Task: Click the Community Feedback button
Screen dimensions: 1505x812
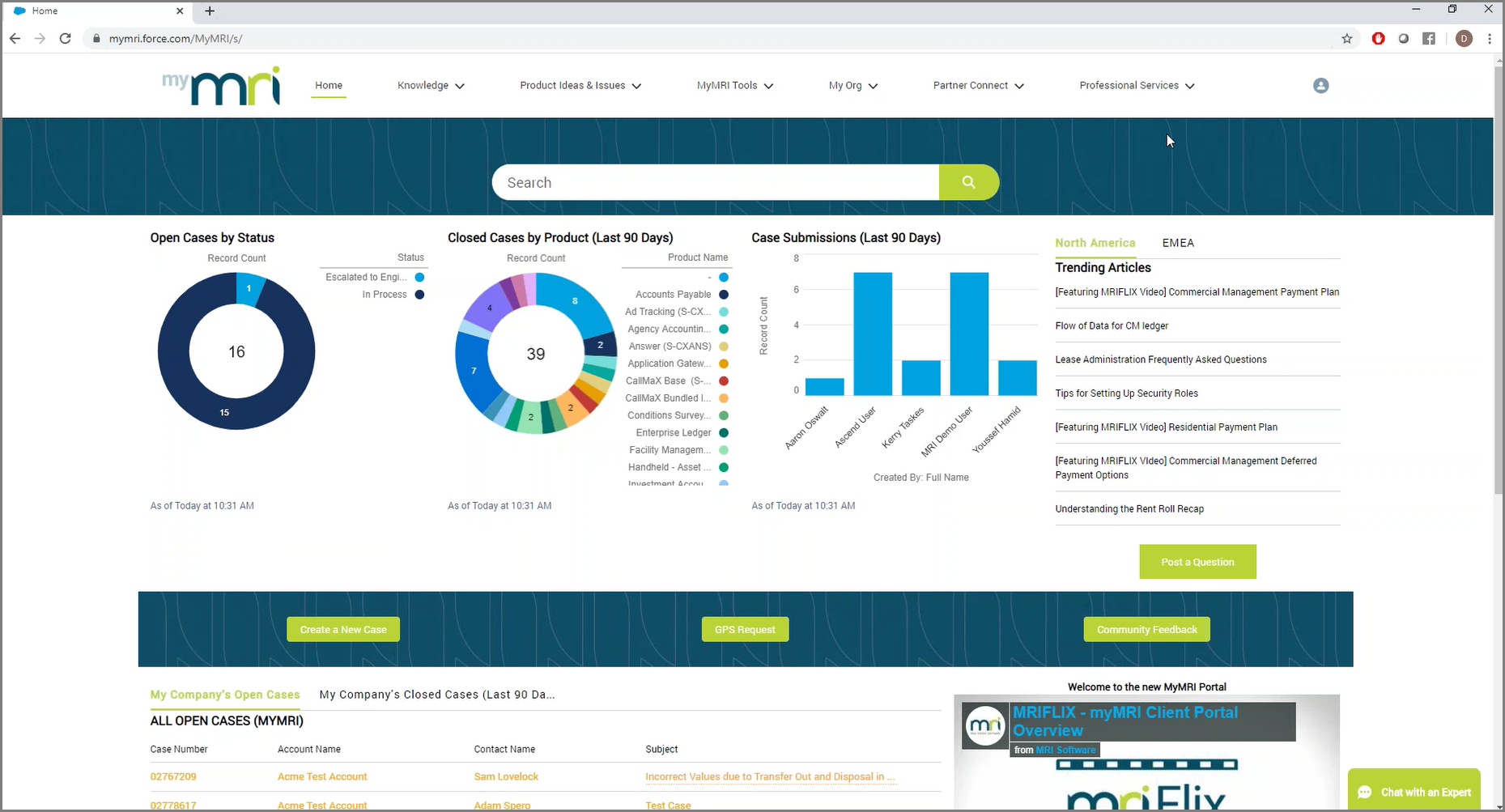Action: [1146, 630]
